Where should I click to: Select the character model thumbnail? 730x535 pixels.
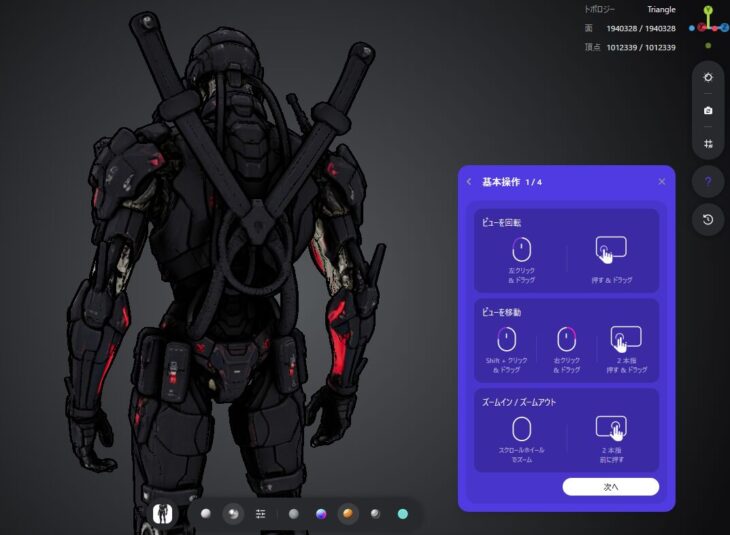[x=162, y=514]
